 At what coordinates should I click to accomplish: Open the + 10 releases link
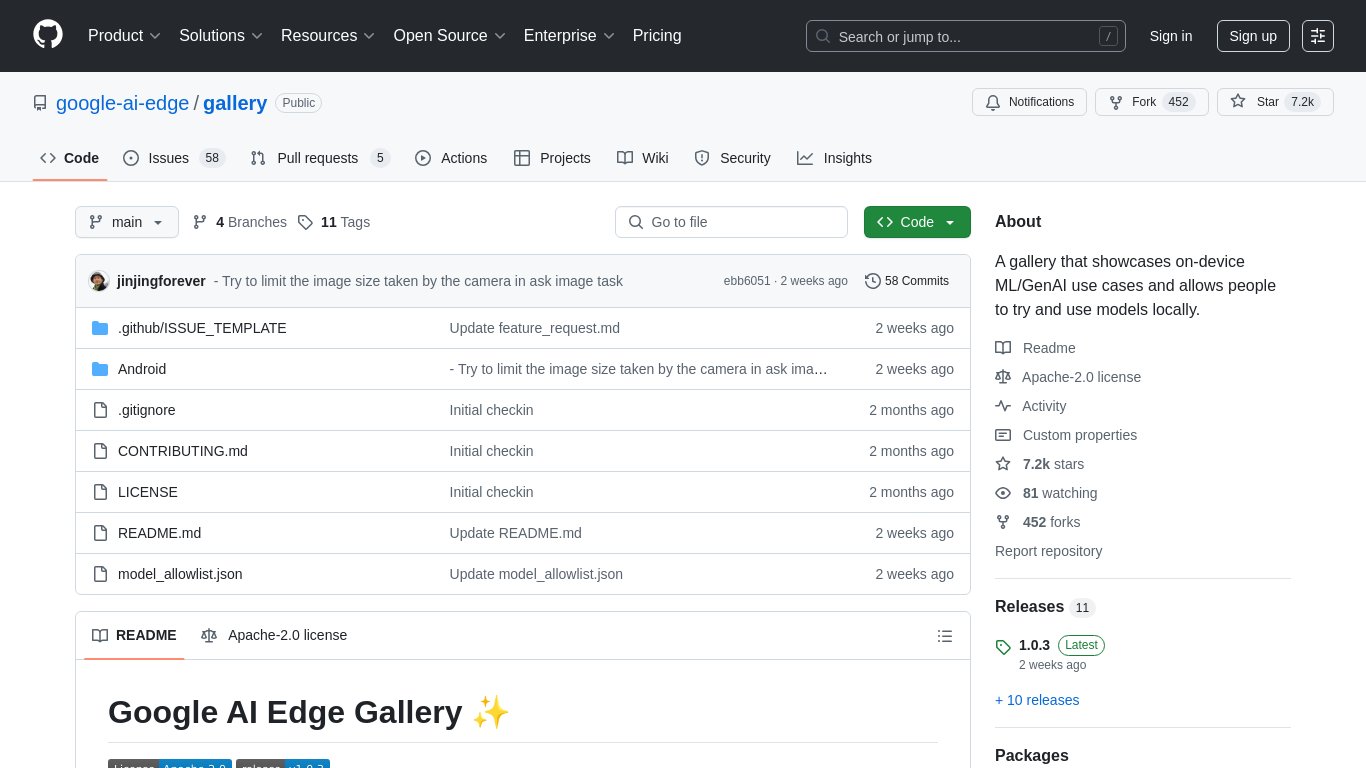pyautogui.click(x=1037, y=700)
